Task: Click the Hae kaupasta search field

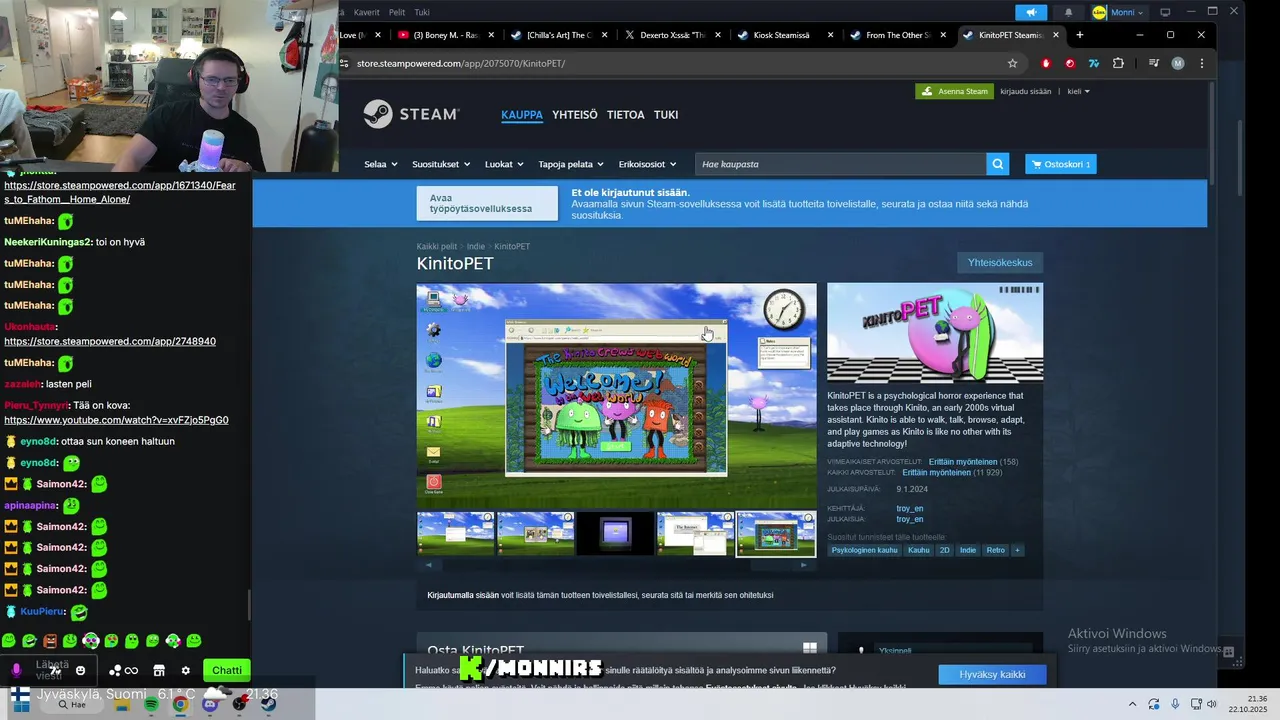Action: [840, 164]
